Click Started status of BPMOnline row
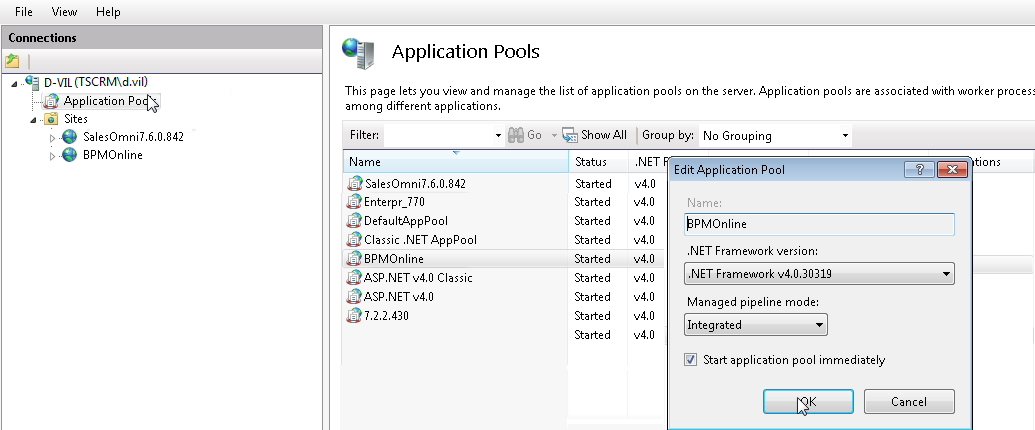Image resolution: width=1035 pixels, height=430 pixels. (x=593, y=258)
